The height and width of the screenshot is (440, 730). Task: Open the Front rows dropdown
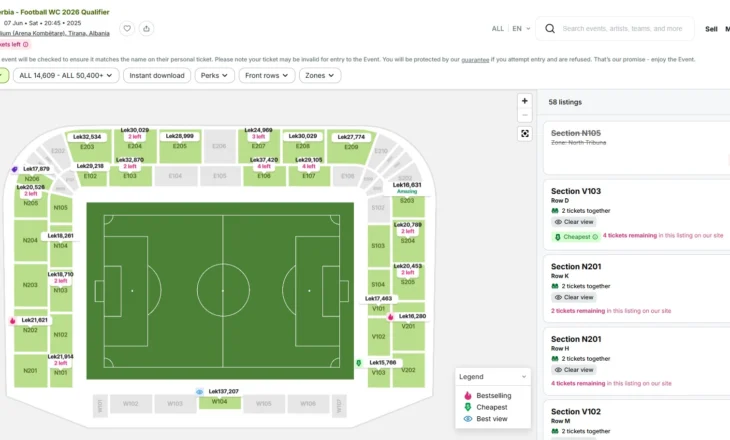tap(267, 75)
